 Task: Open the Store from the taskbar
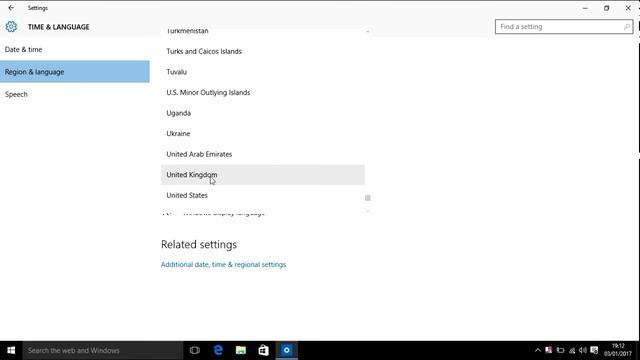point(264,350)
